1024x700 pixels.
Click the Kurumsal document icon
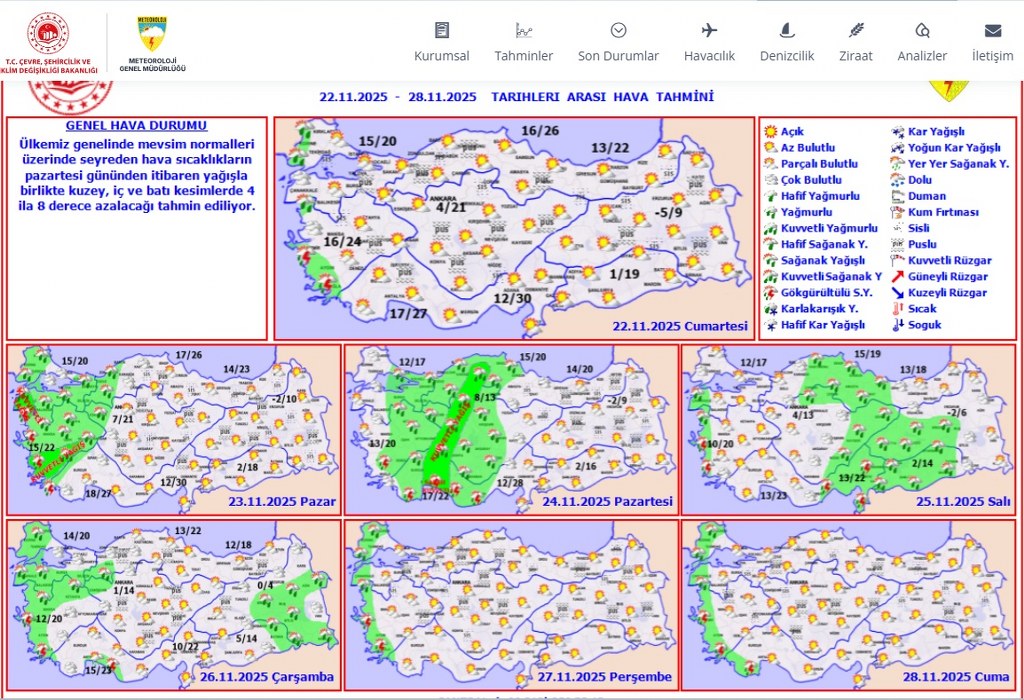442,30
